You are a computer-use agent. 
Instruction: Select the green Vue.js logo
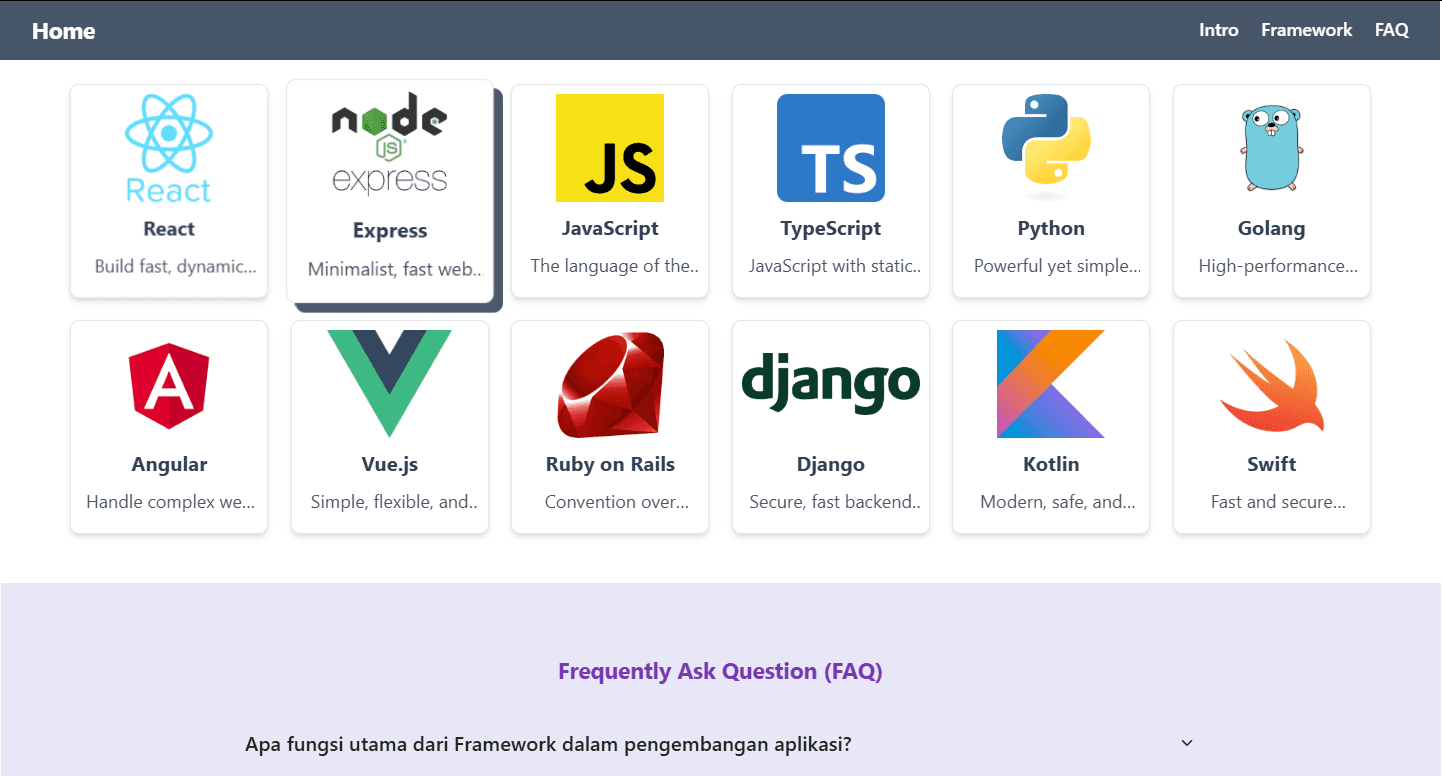(389, 384)
